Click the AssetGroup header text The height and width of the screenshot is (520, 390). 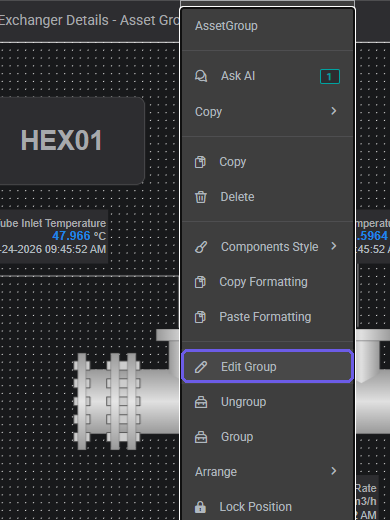(x=226, y=26)
